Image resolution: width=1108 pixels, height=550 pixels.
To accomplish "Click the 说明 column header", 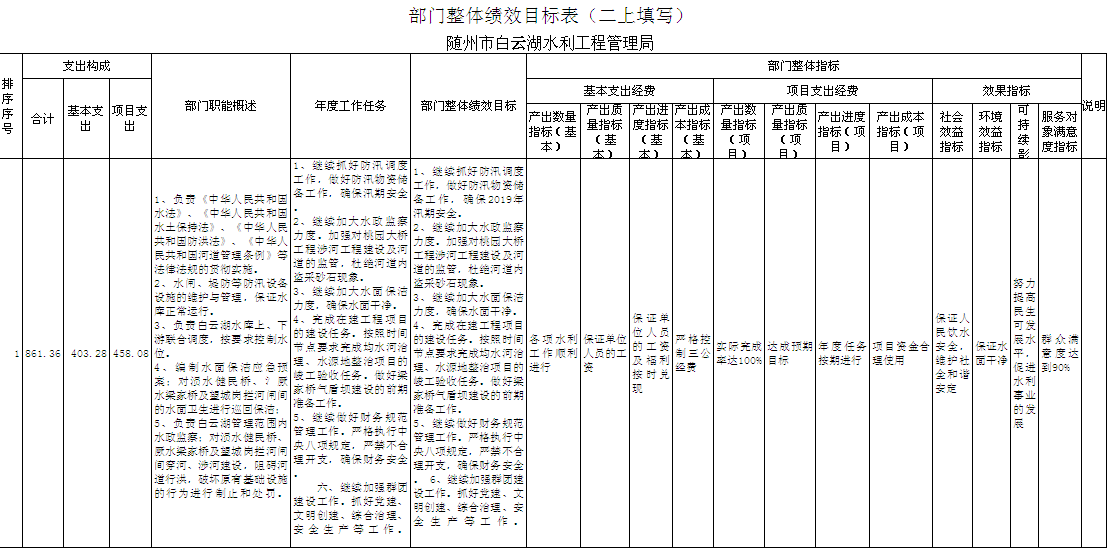I will [x=1094, y=106].
